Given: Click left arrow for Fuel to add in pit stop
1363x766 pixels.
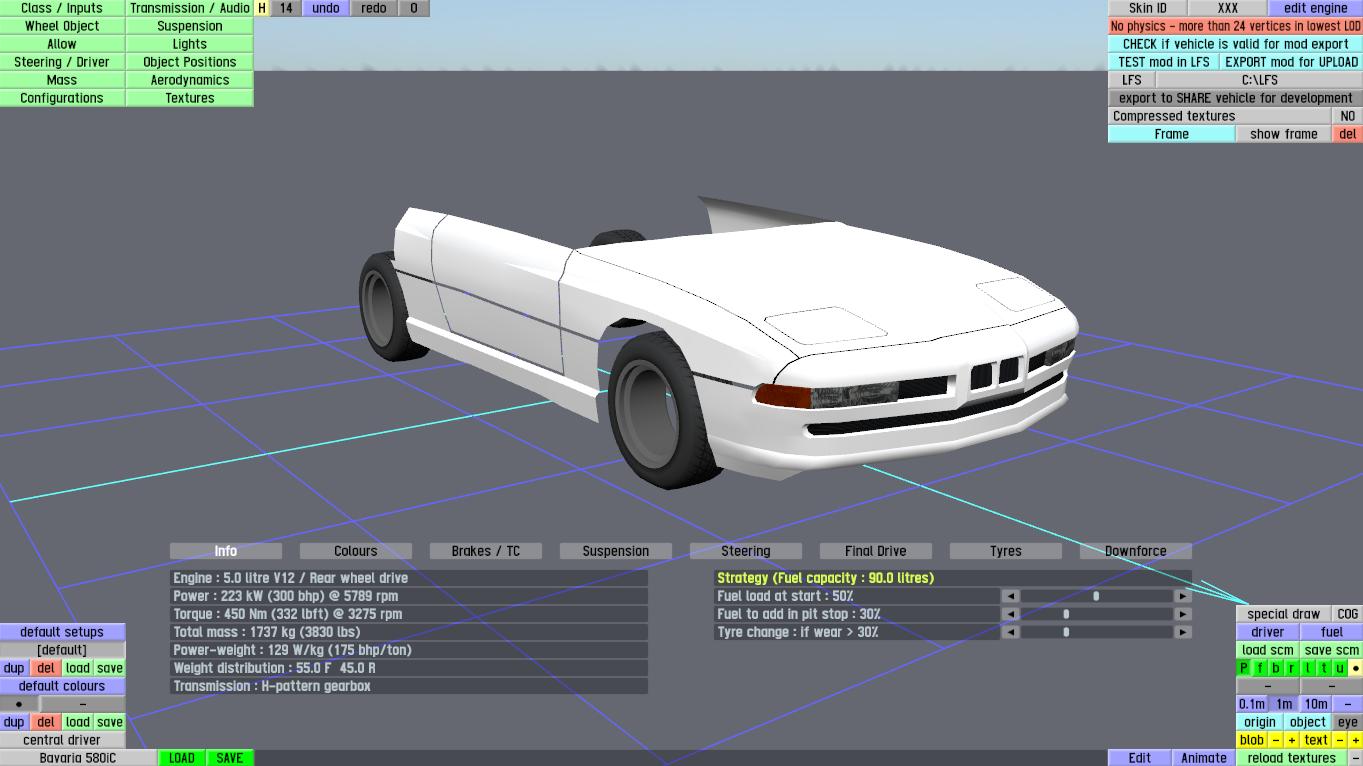Looking at the screenshot, I should pos(1011,614).
